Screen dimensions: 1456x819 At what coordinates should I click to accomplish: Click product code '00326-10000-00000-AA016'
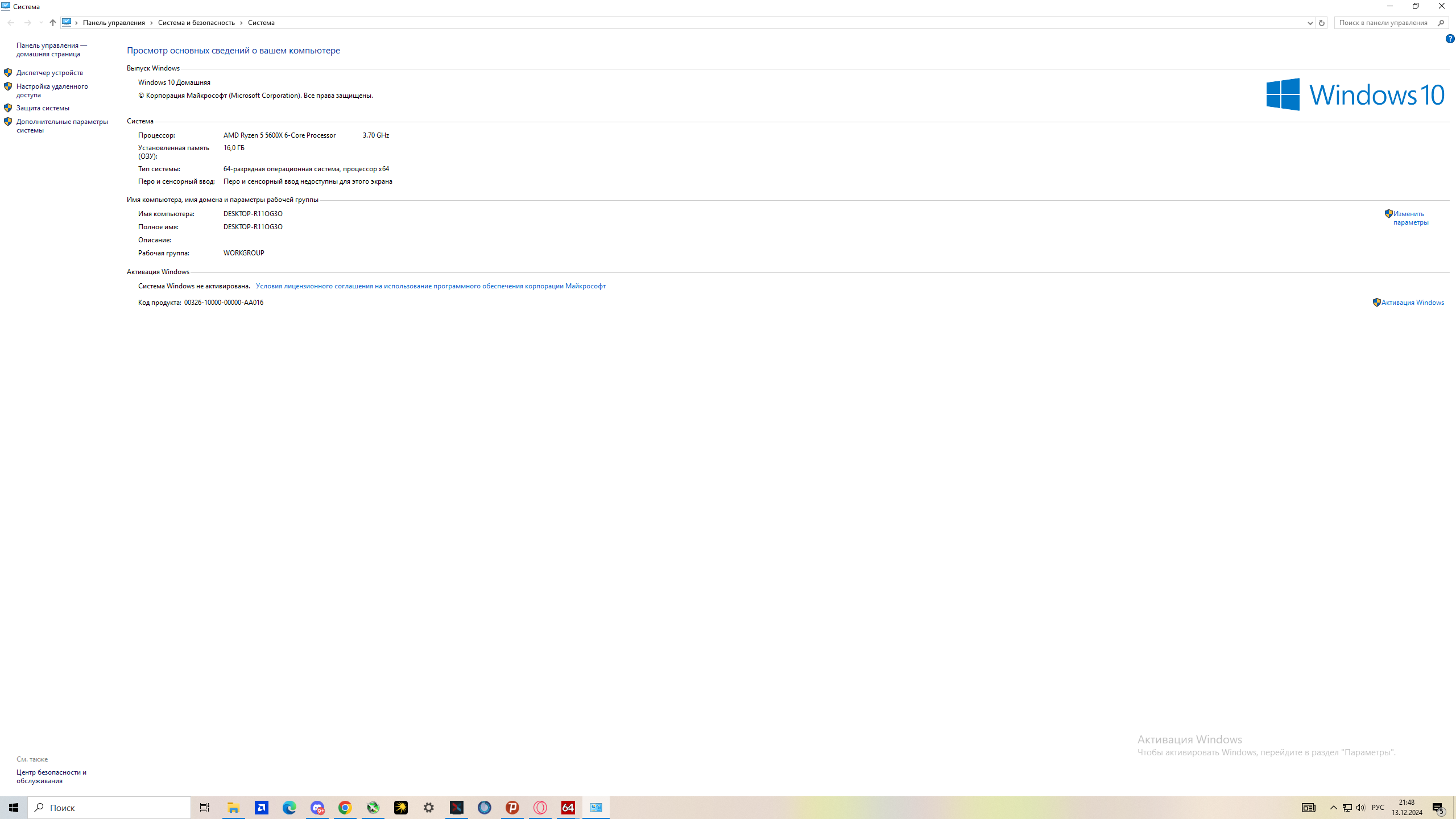pos(224,303)
